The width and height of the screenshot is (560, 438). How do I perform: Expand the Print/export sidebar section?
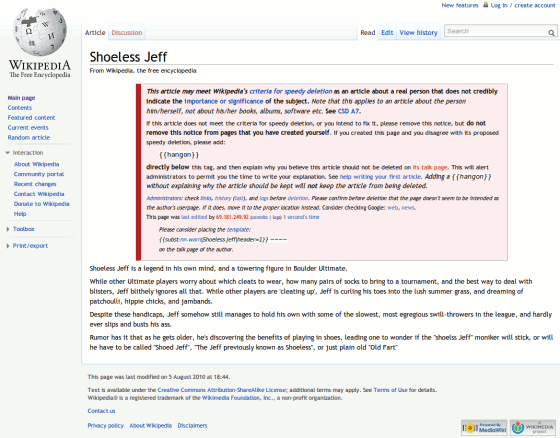pos(27,246)
